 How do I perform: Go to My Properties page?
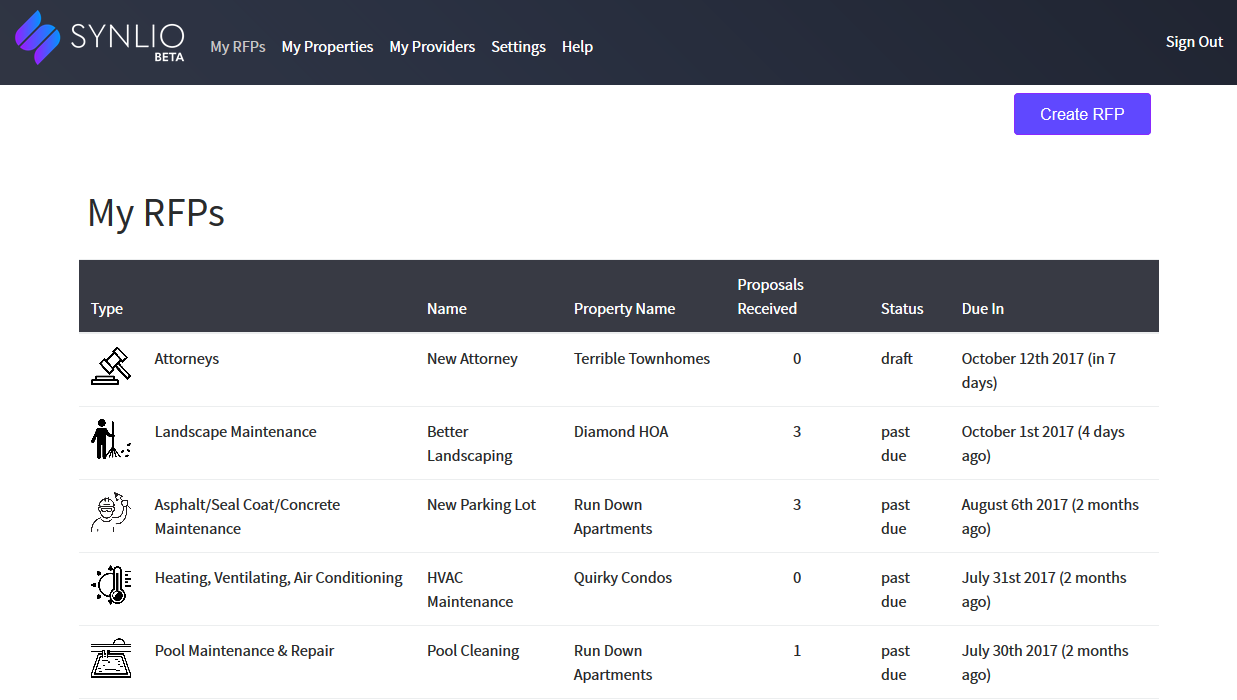tap(327, 47)
